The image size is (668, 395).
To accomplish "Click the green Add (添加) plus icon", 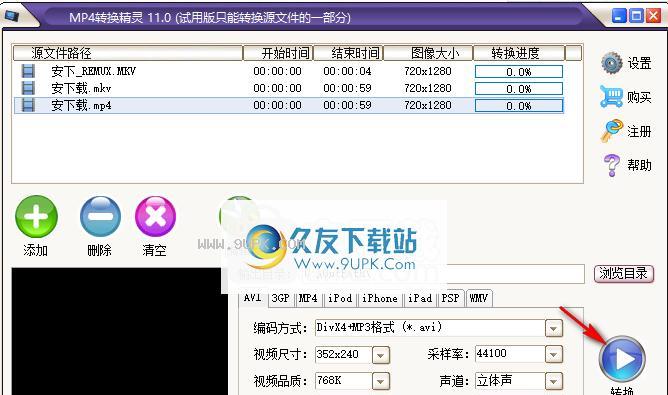I will [x=36, y=216].
